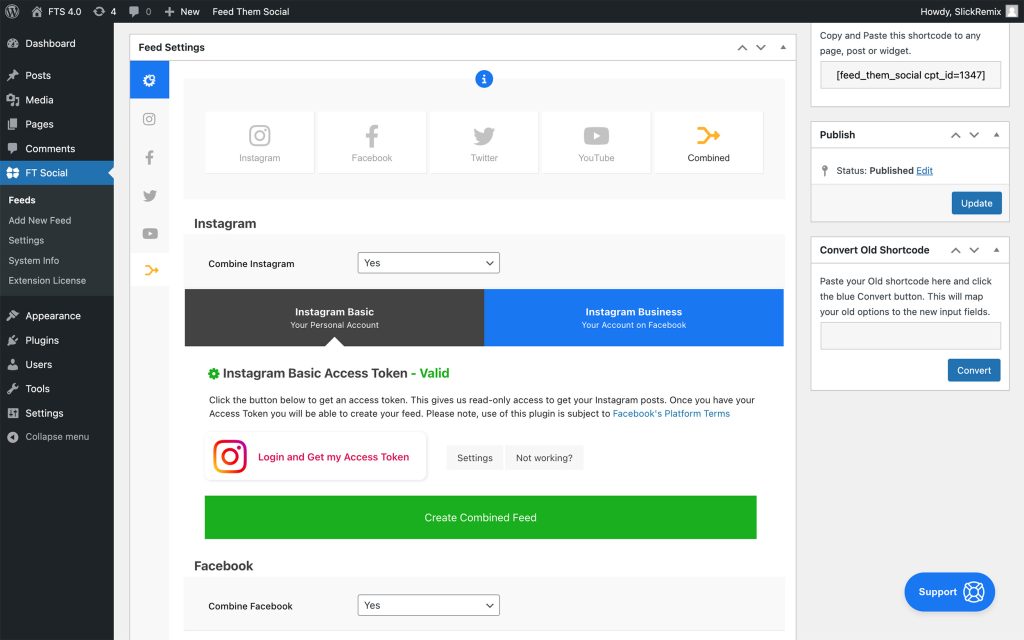Switch to Combined vertical tab icon

[150, 270]
